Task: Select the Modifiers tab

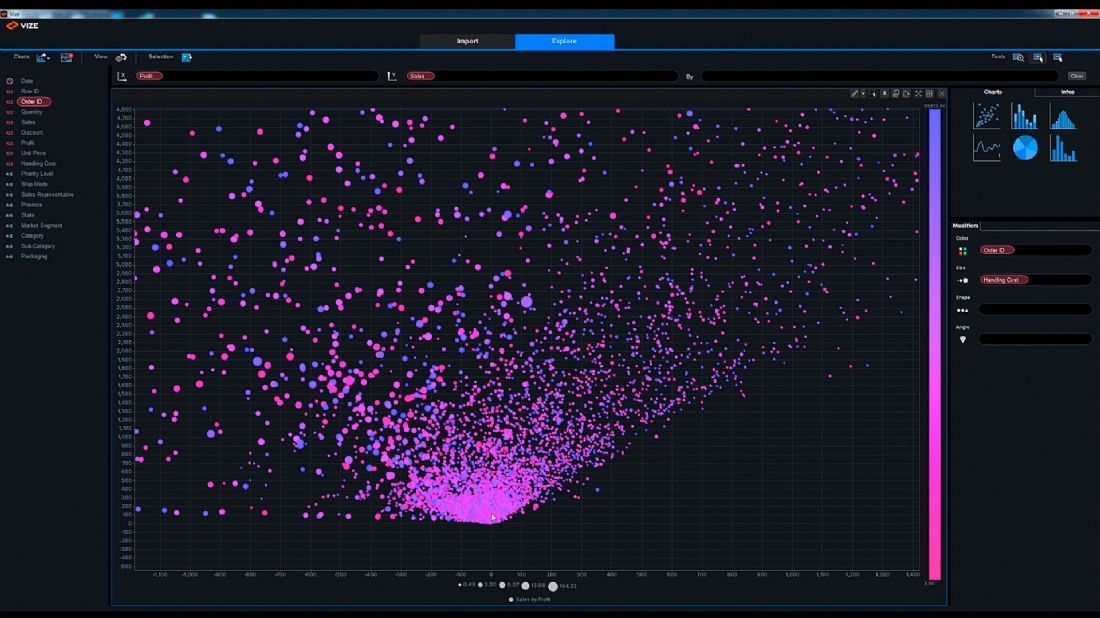Action: tap(965, 225)
